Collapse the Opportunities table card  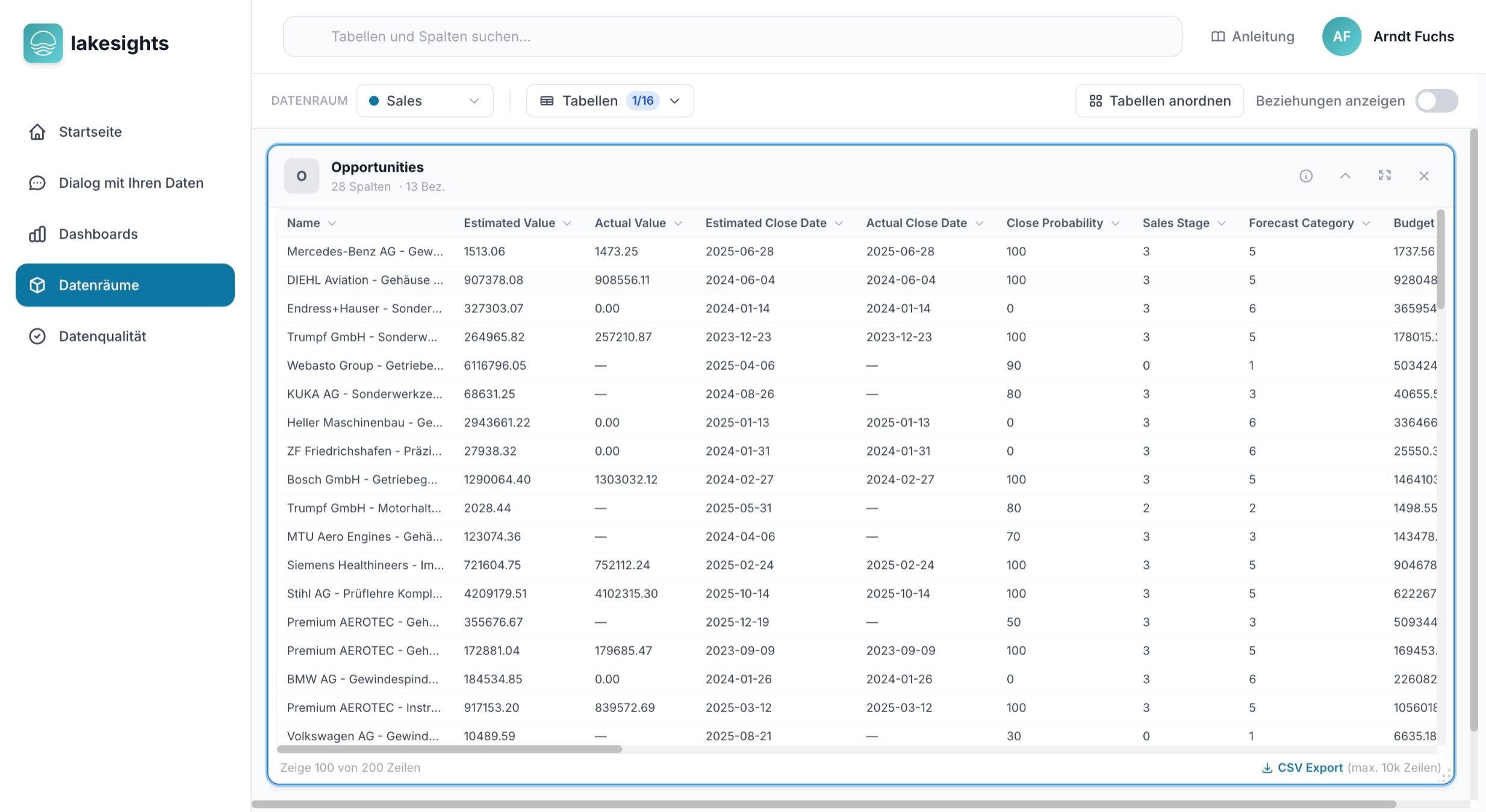pyautogui.click(x=1345, y=176)
